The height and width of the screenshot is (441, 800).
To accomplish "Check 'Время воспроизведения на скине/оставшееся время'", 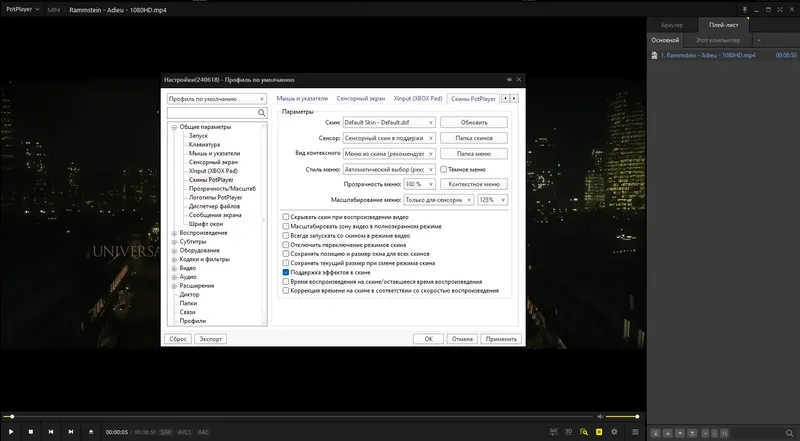I will [x=286, y=282].
